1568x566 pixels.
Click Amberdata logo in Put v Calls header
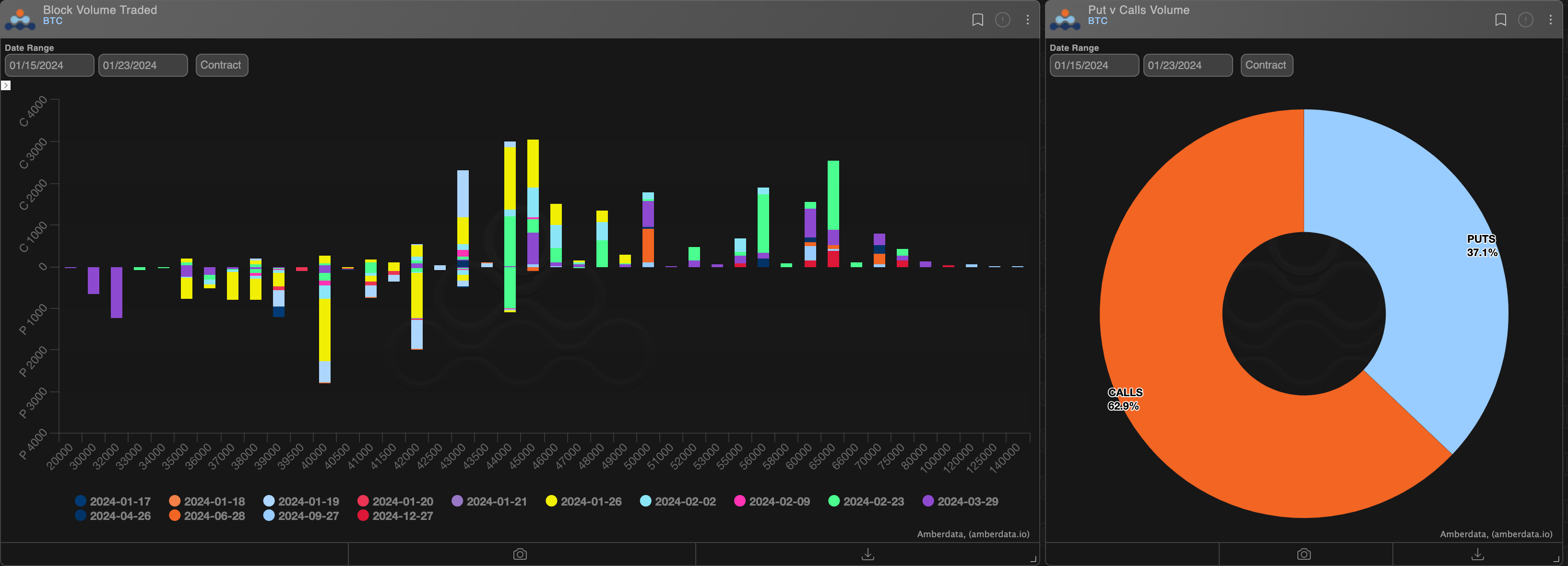point(1065,20)
